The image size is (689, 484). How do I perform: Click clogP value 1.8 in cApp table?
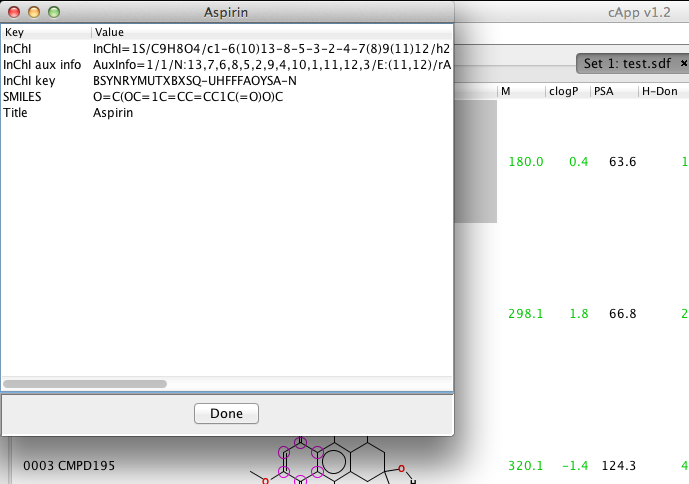579,314
